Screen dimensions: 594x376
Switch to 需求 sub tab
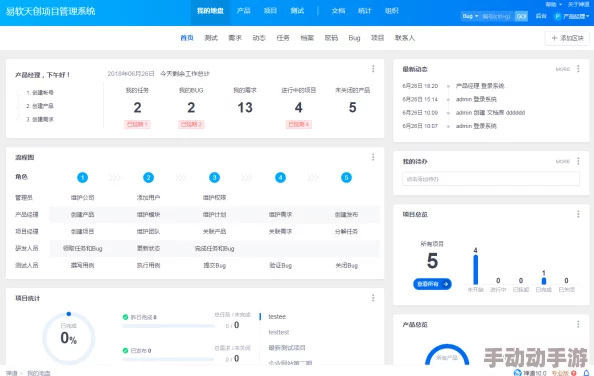tap(235, 38)
